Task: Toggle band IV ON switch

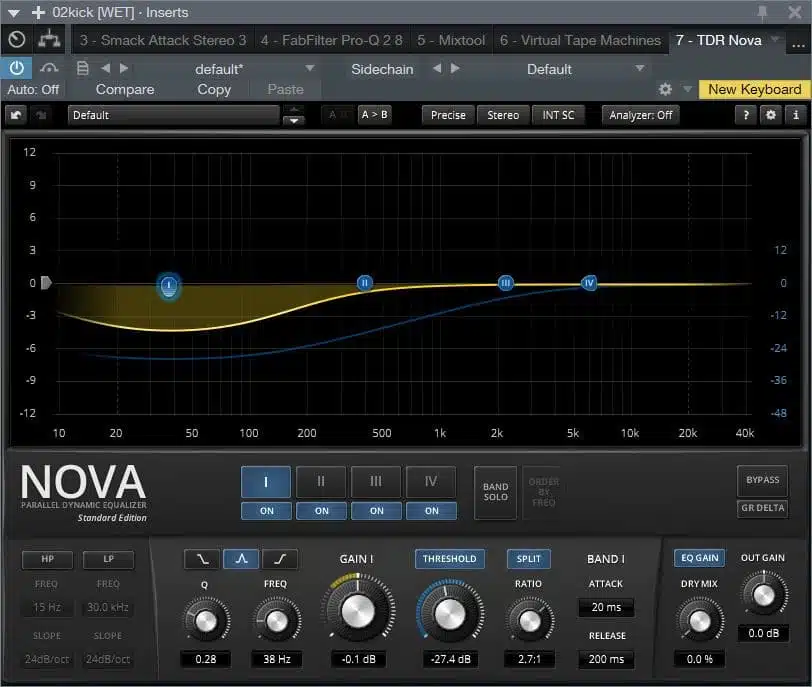Action: coord(431,511)
